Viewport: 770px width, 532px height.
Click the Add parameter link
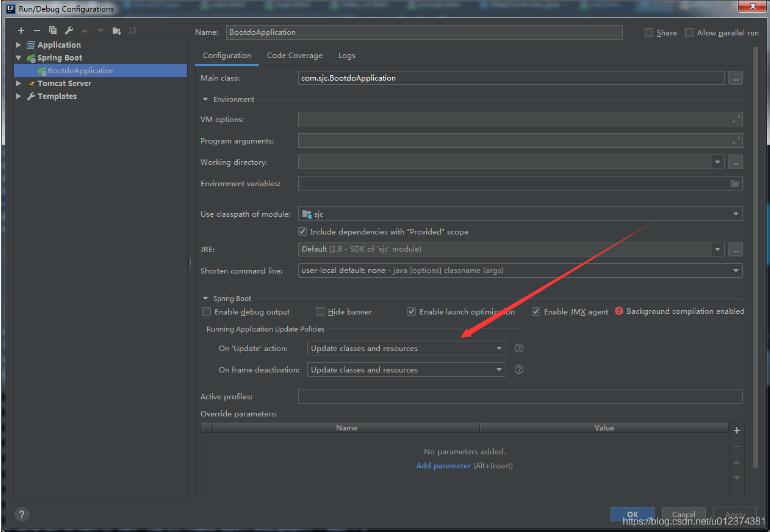click(443, 466)
